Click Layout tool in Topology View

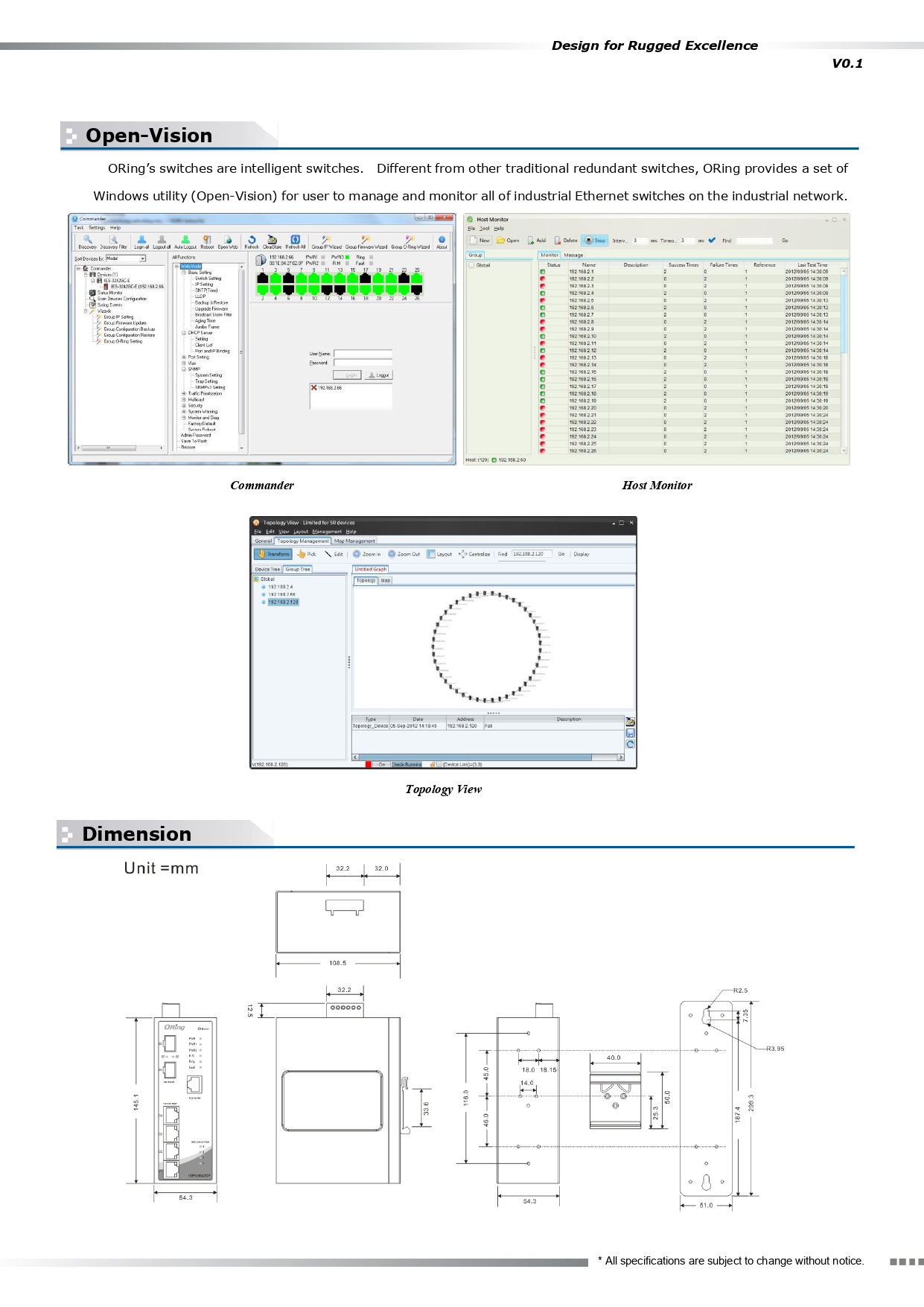point(439,554)
